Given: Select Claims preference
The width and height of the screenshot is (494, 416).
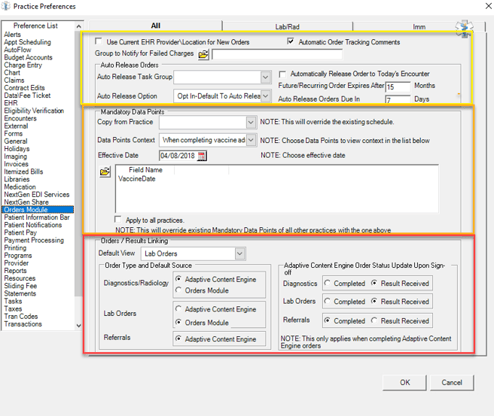Looking at the screenshot, I should [14, 80].
